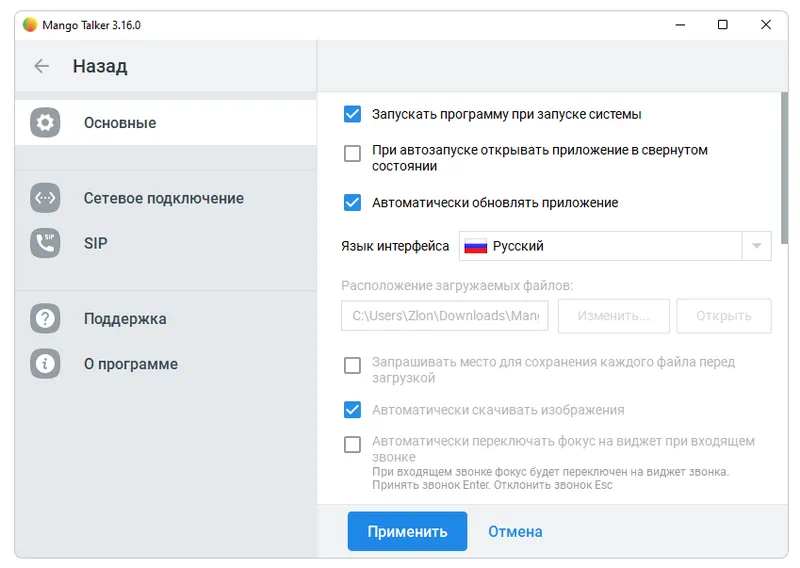Open the Язык интерфейса dropdown arrow

[x=756, y=246]
